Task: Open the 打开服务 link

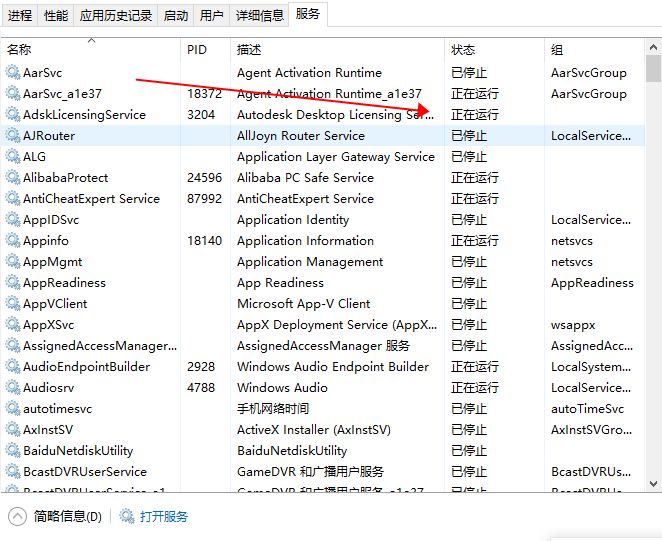Action: pyautogui.click(x=164, y=517)
